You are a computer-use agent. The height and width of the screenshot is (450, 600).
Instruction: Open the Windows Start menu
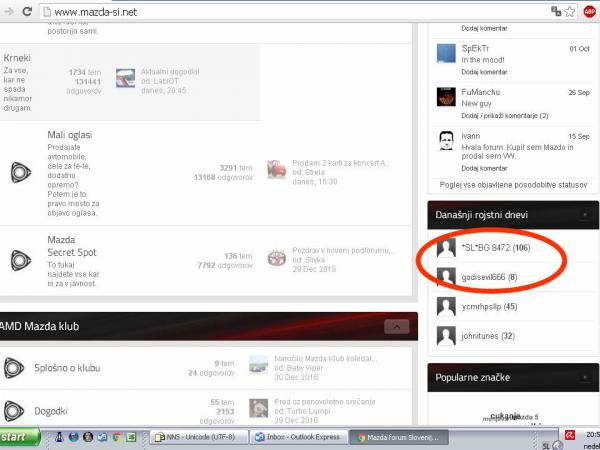pyautogui.click(x=20, y=438)
